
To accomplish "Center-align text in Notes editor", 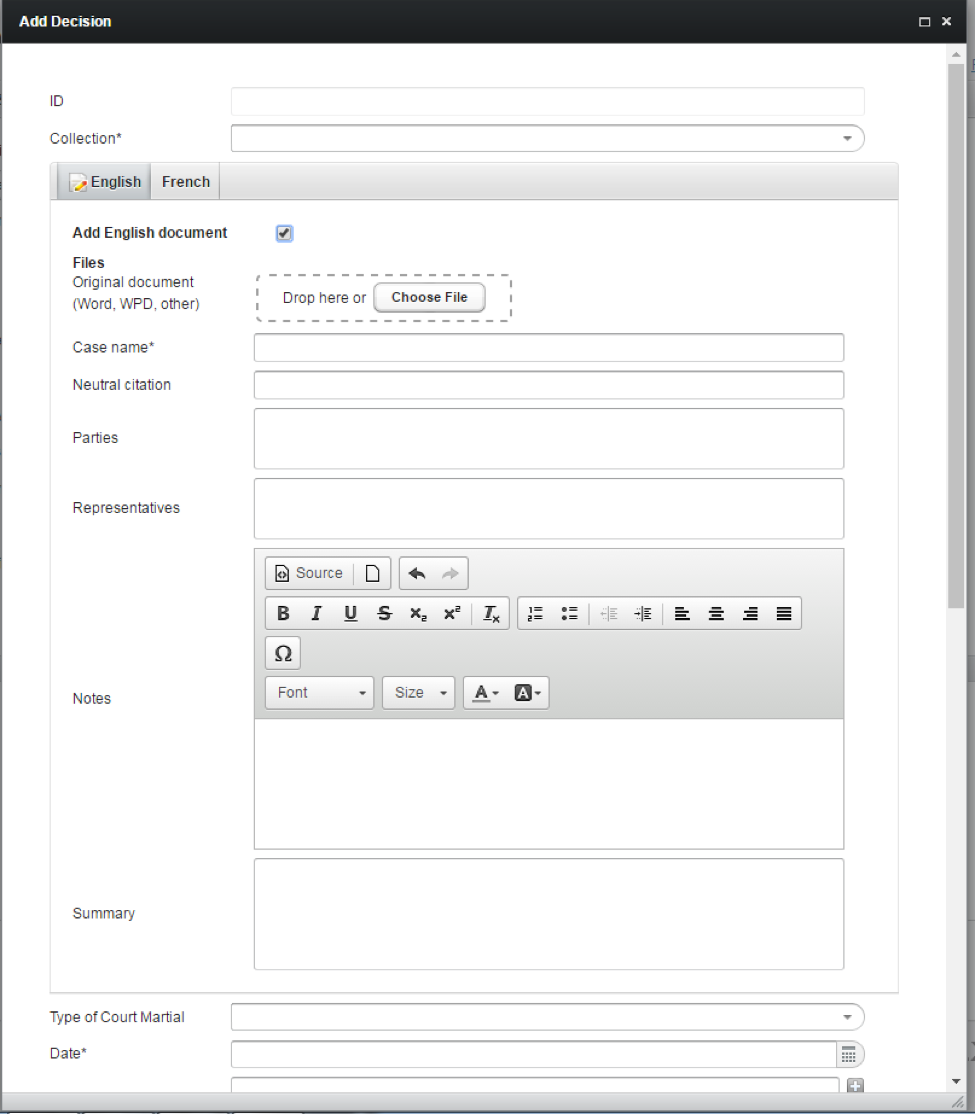I will (716, 614).
